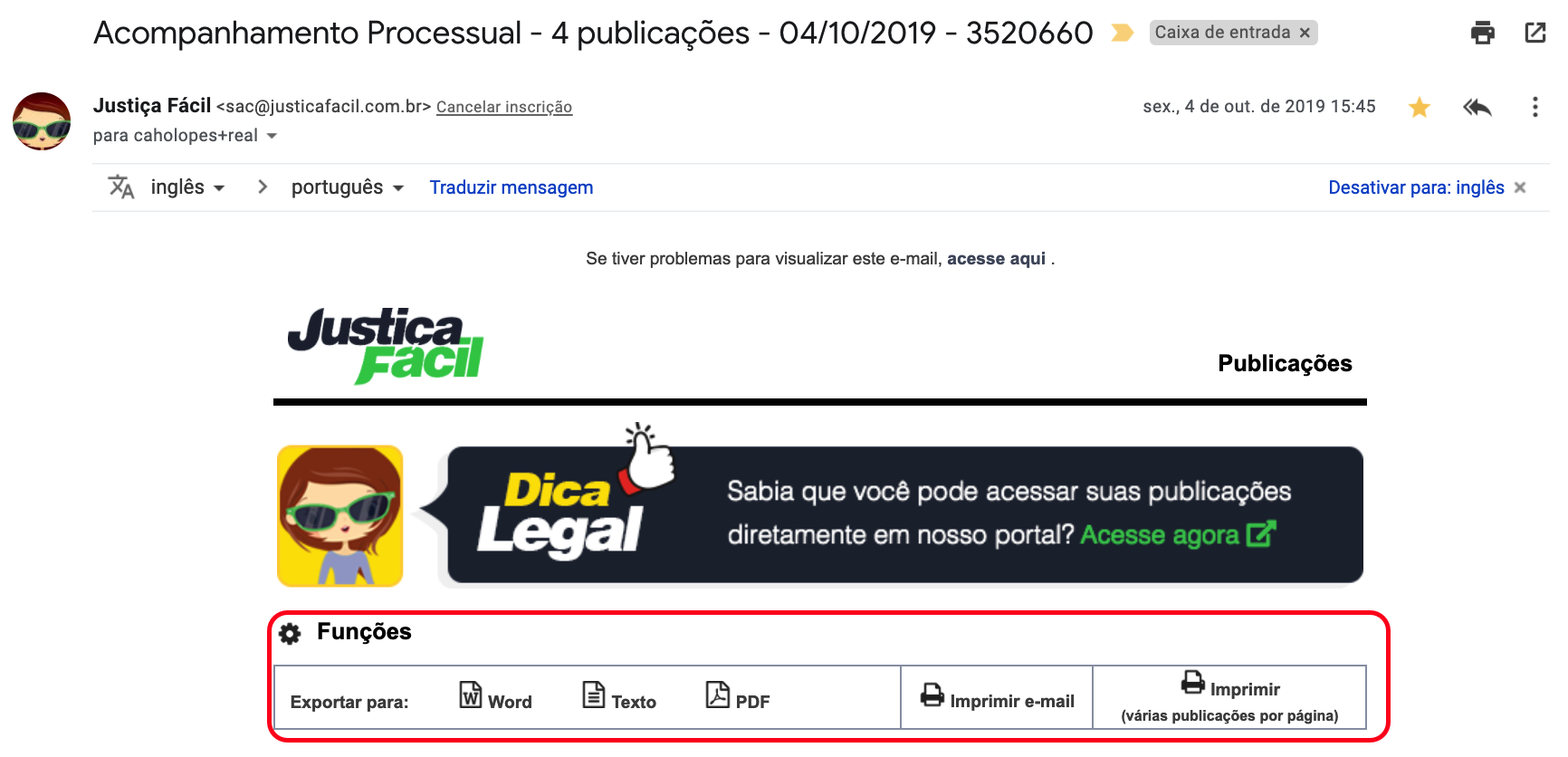This screenshot has height=757, width=1568.
Task: Dismiss the translation bar with the X
Action: pos(1520,187)
